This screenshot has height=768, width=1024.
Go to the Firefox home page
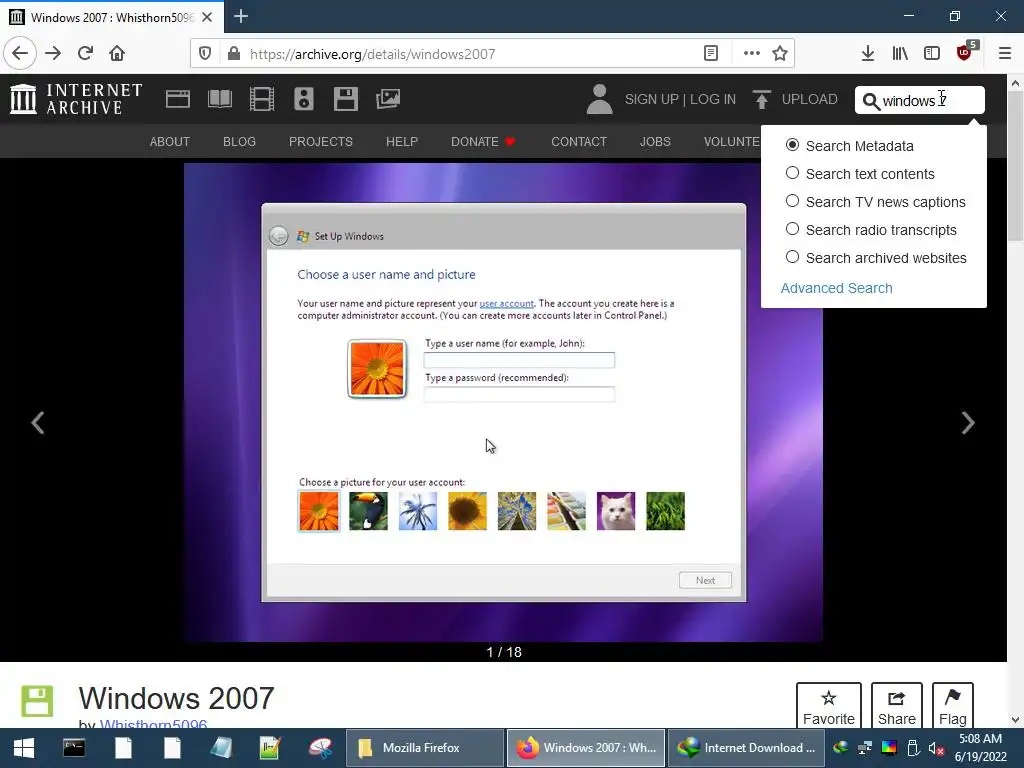pyautogui.click(x=117, y=54)
